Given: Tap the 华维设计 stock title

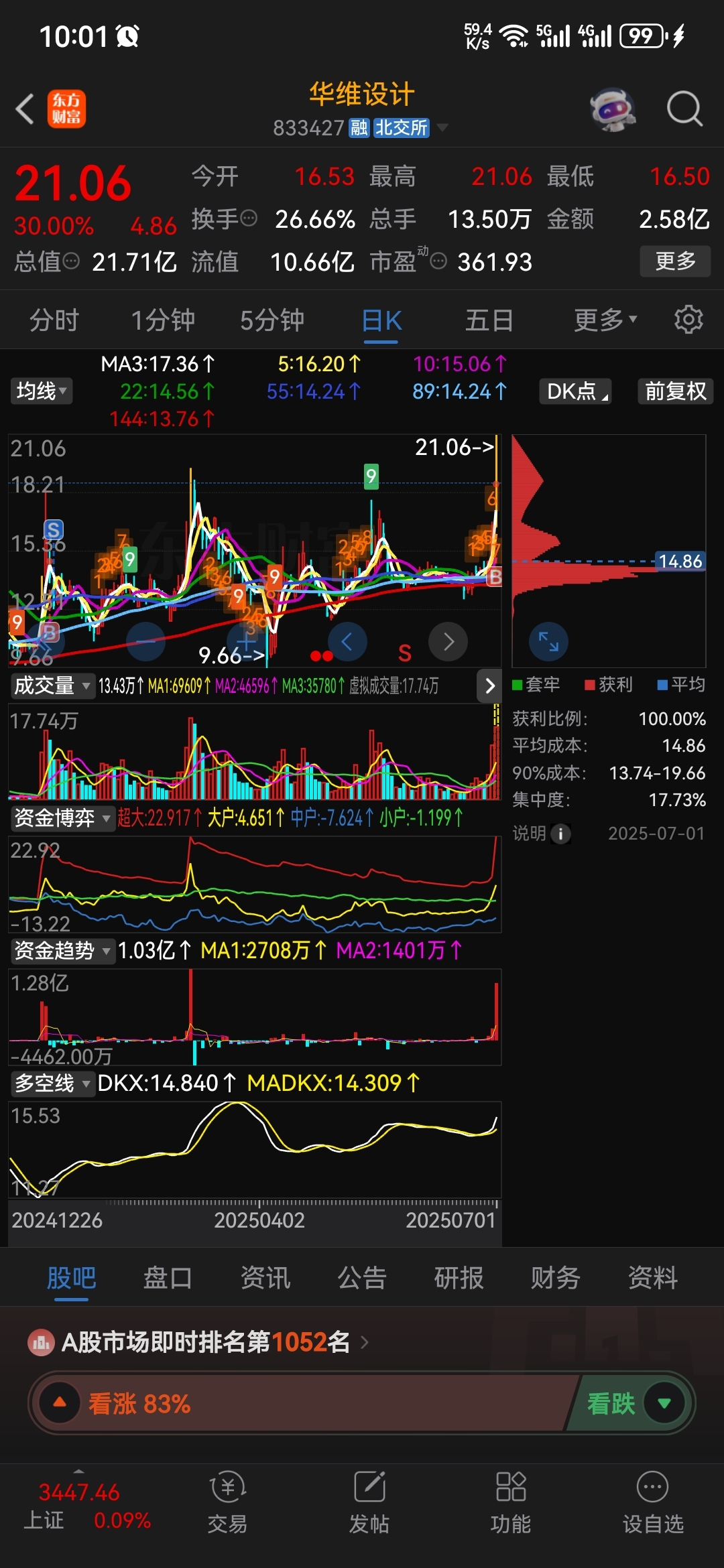Looking at the screenshot, I should click(x=362, y=94).
